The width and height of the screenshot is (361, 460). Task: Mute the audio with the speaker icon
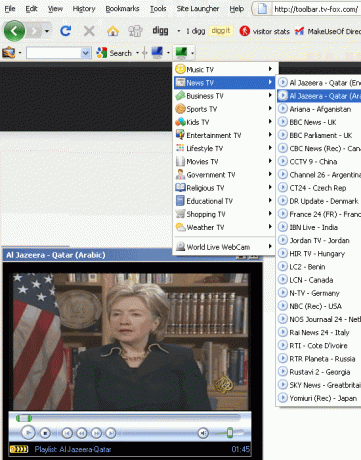[x=203, y=433]
